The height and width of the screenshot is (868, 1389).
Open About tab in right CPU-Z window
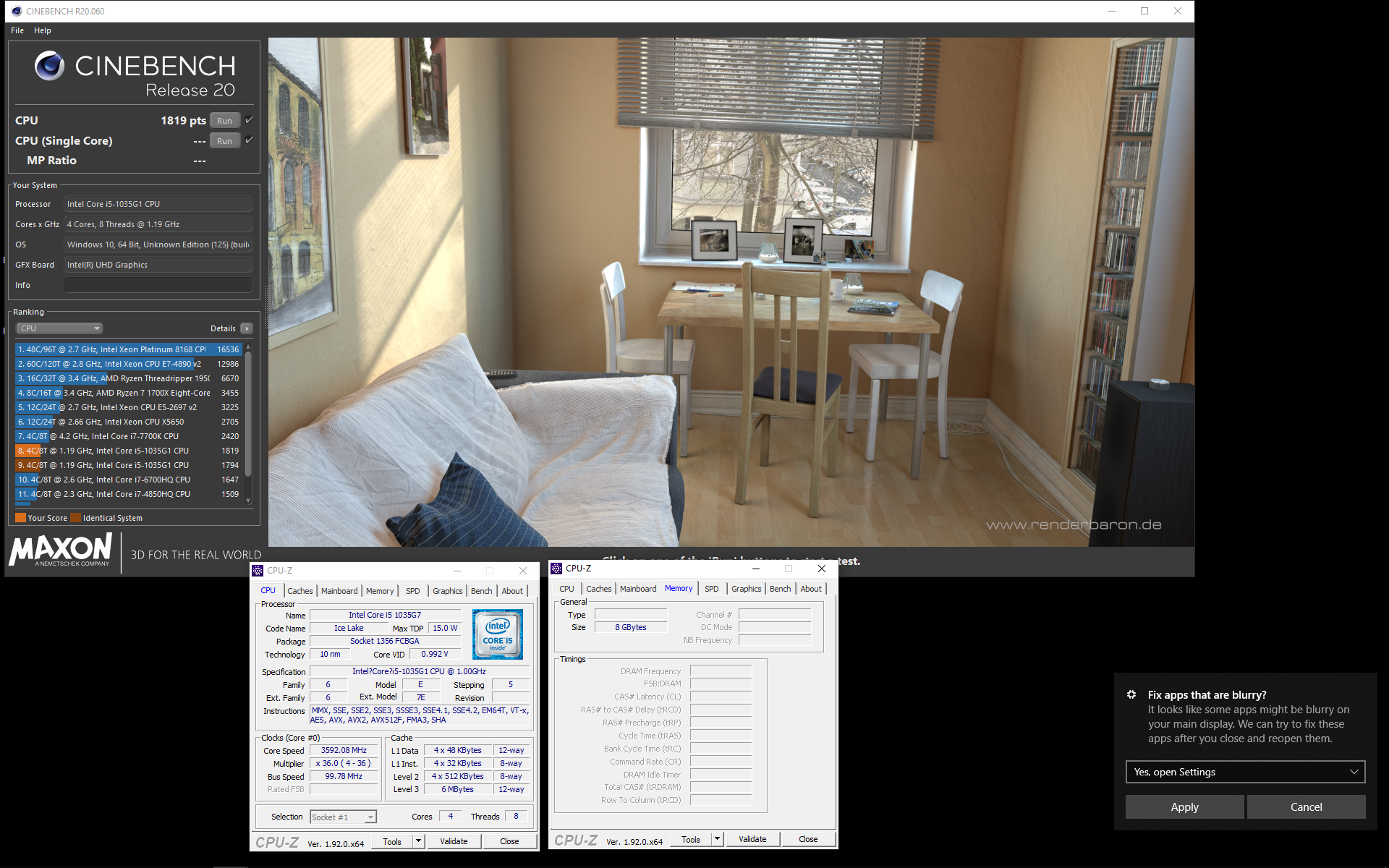point(811,589)
